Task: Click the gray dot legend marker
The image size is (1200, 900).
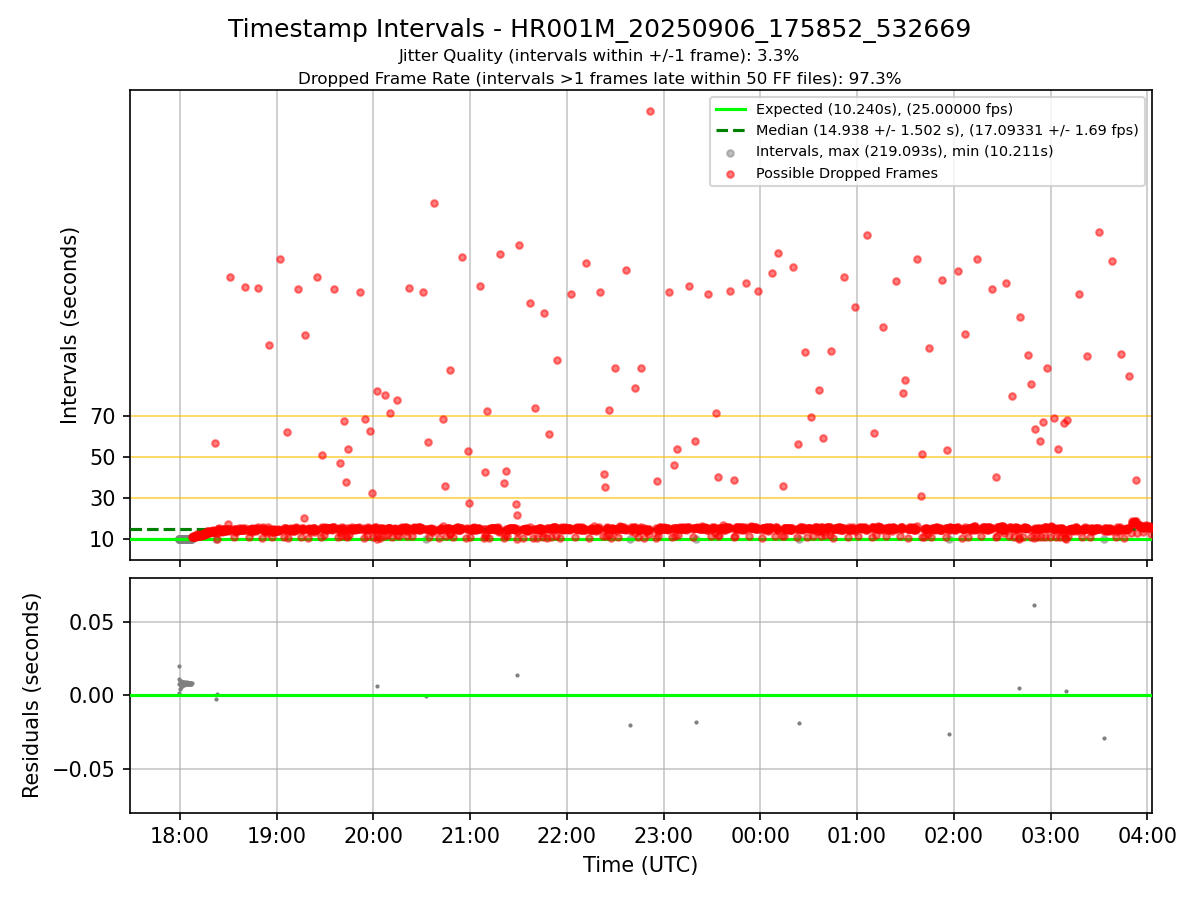Action: [731, 152]
